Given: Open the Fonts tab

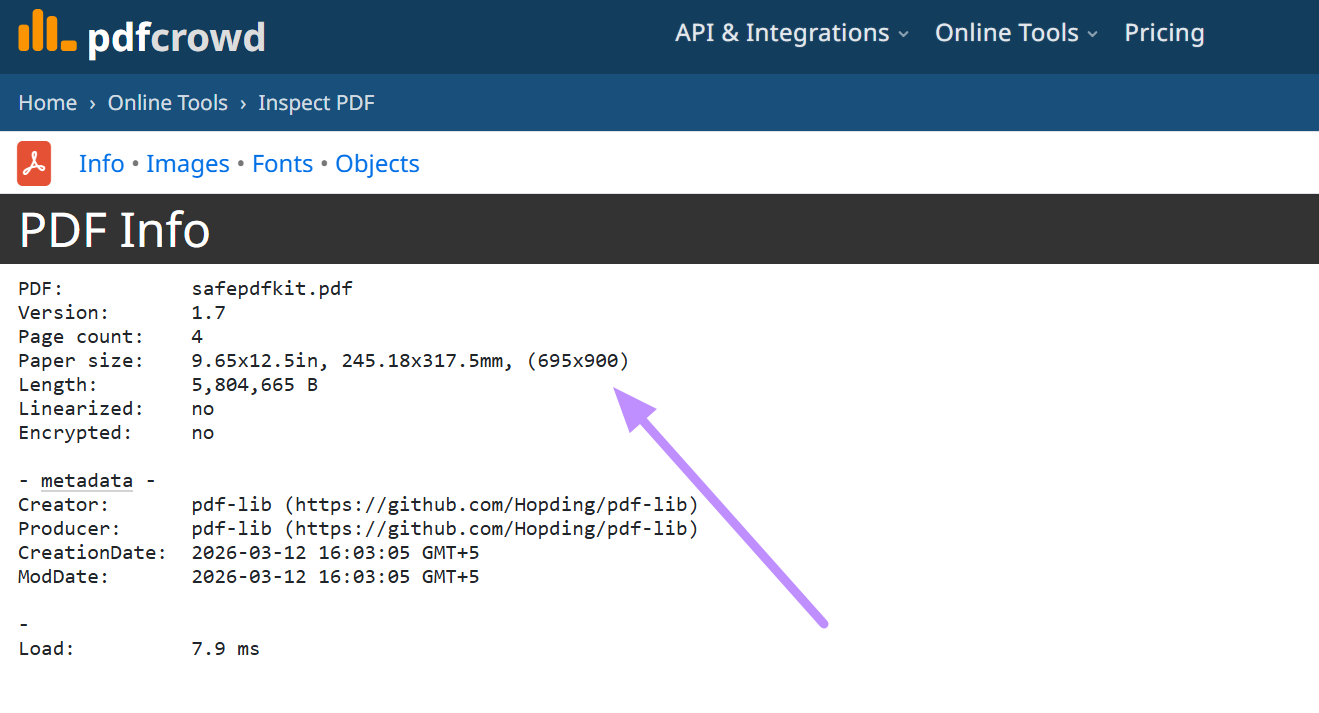Looking at the screenshot, I should 282,164.
